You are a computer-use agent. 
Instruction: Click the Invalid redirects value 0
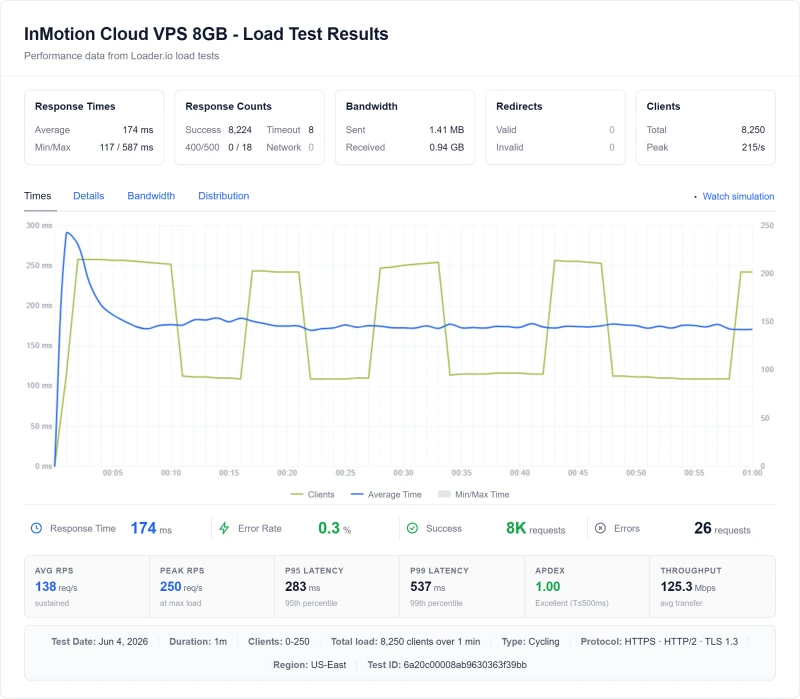point(612,147)
